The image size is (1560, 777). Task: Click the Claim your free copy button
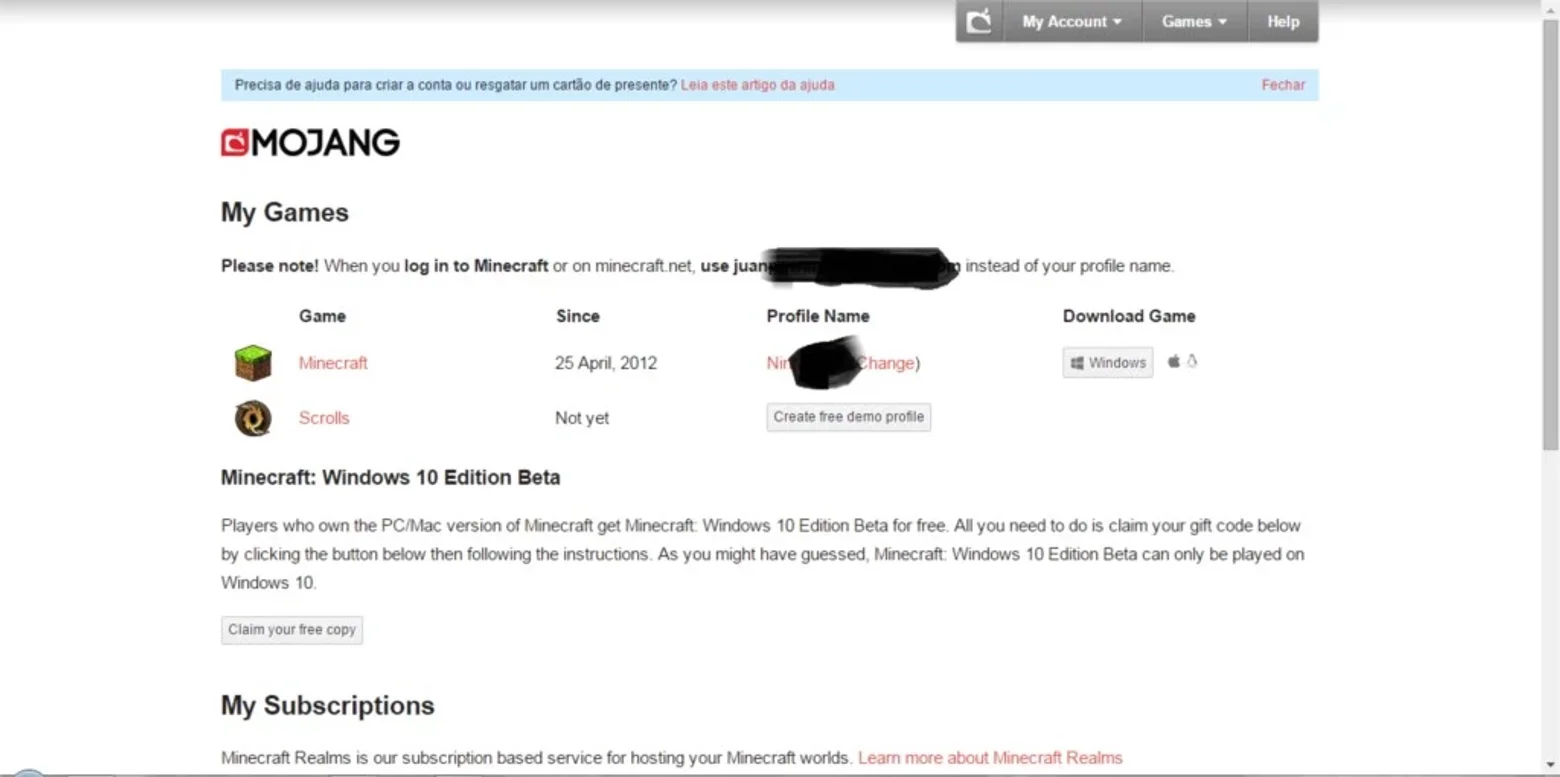292,630
